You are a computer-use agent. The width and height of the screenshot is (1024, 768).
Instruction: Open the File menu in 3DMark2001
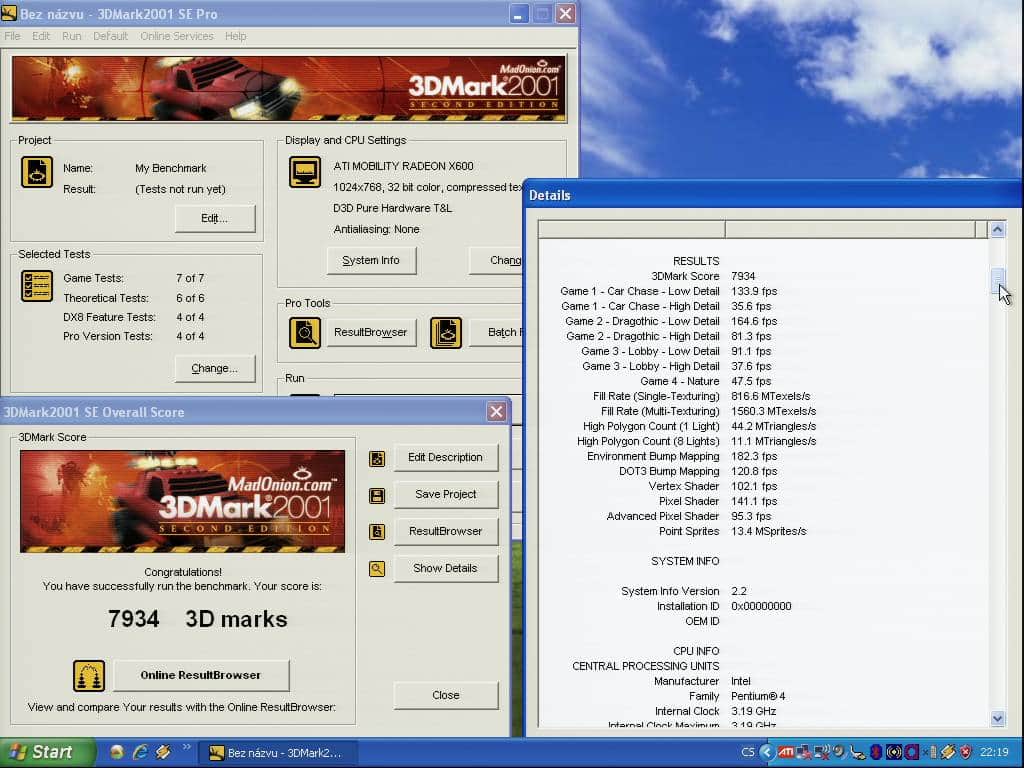point(12,36)
